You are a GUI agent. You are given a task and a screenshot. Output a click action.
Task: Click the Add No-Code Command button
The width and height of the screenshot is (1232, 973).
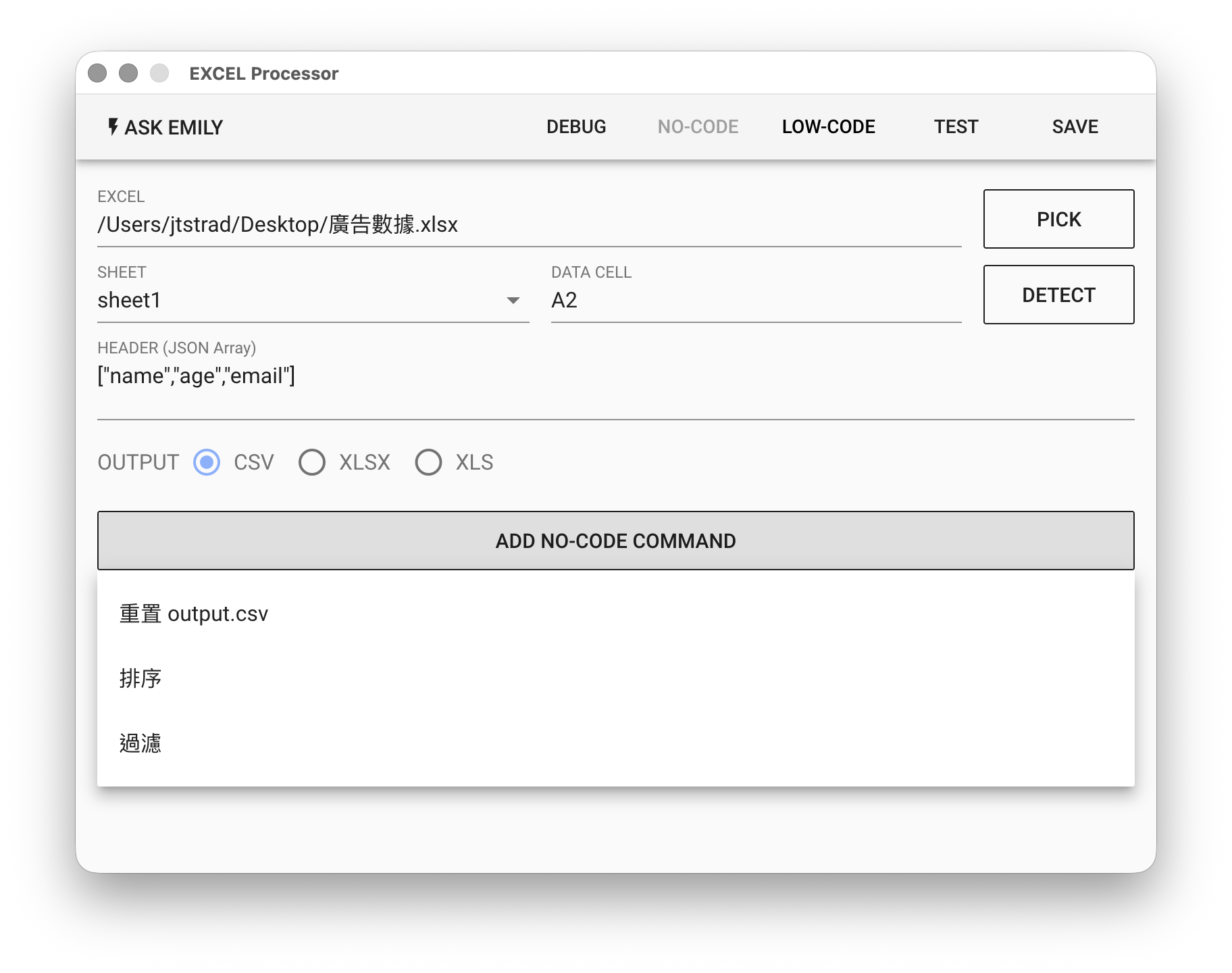pyautogui.click(x=615, y=541)
